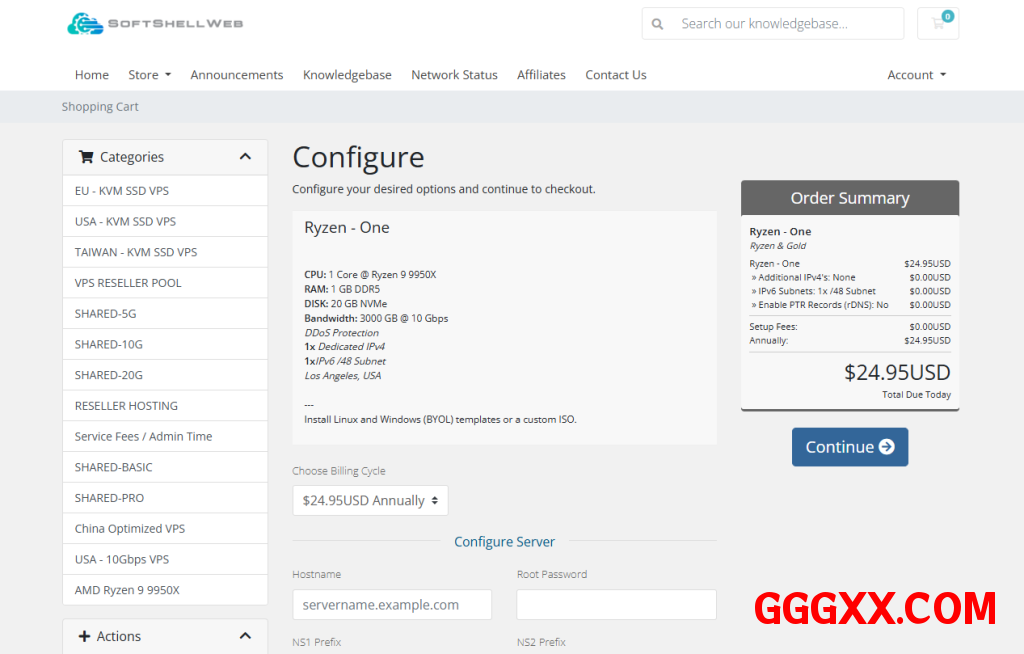Open the Knowledgebase menu item
The height and width of the screenshot is (654, 1024).
click(x=347, y=75)
